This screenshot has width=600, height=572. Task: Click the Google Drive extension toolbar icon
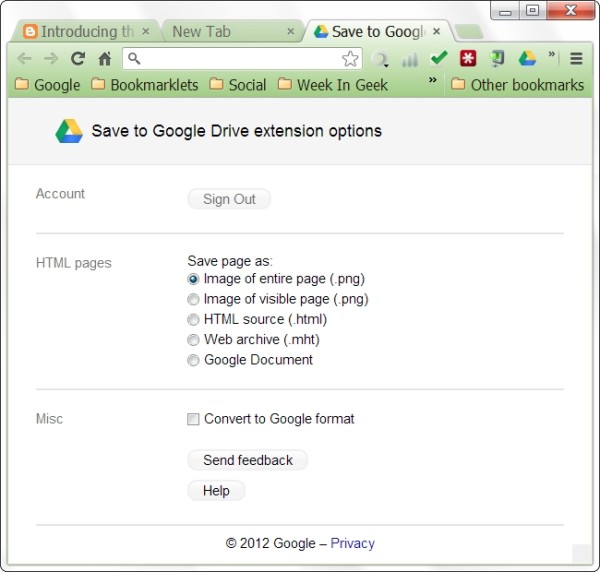coord(527,59)
